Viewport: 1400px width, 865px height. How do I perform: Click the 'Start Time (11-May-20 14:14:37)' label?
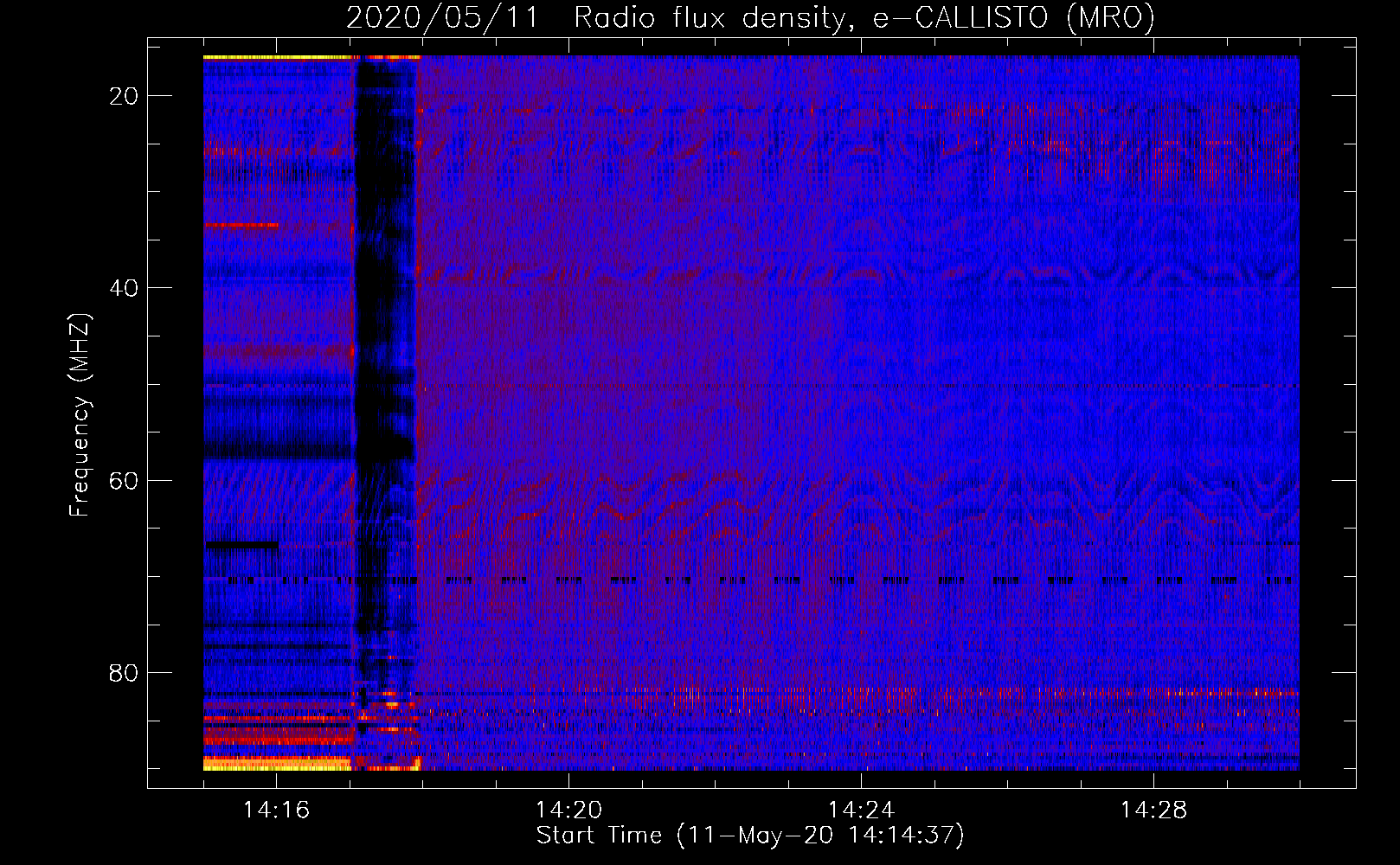click(750, 836)
